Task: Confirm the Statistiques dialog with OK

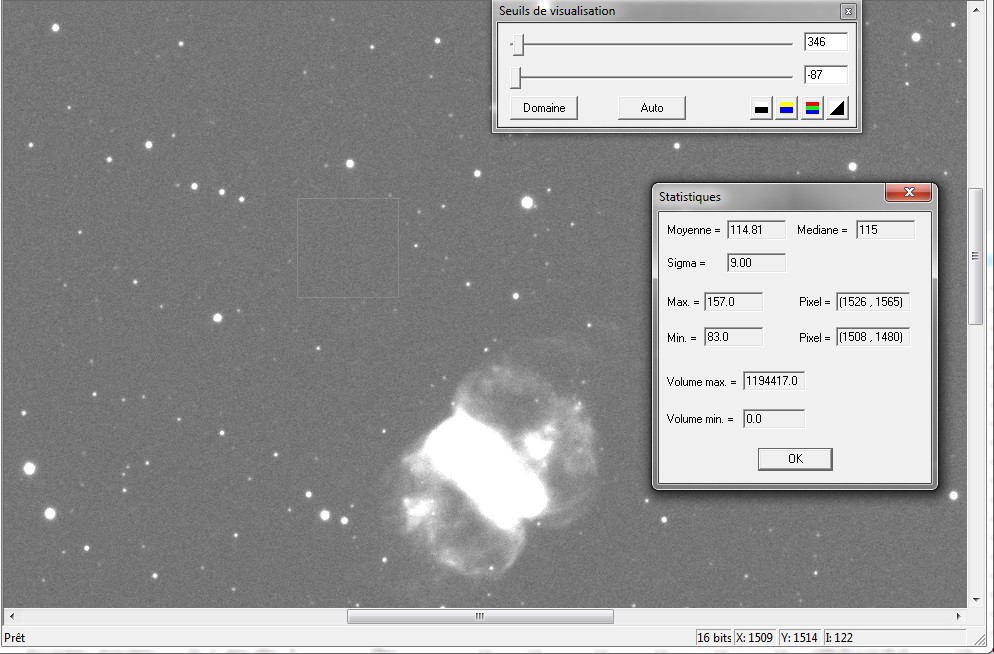Action: click(x=795, y=459)
